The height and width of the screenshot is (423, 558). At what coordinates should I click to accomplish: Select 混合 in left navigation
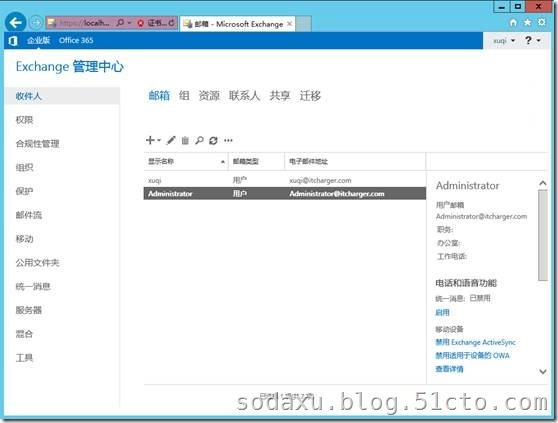pos(24,334)
